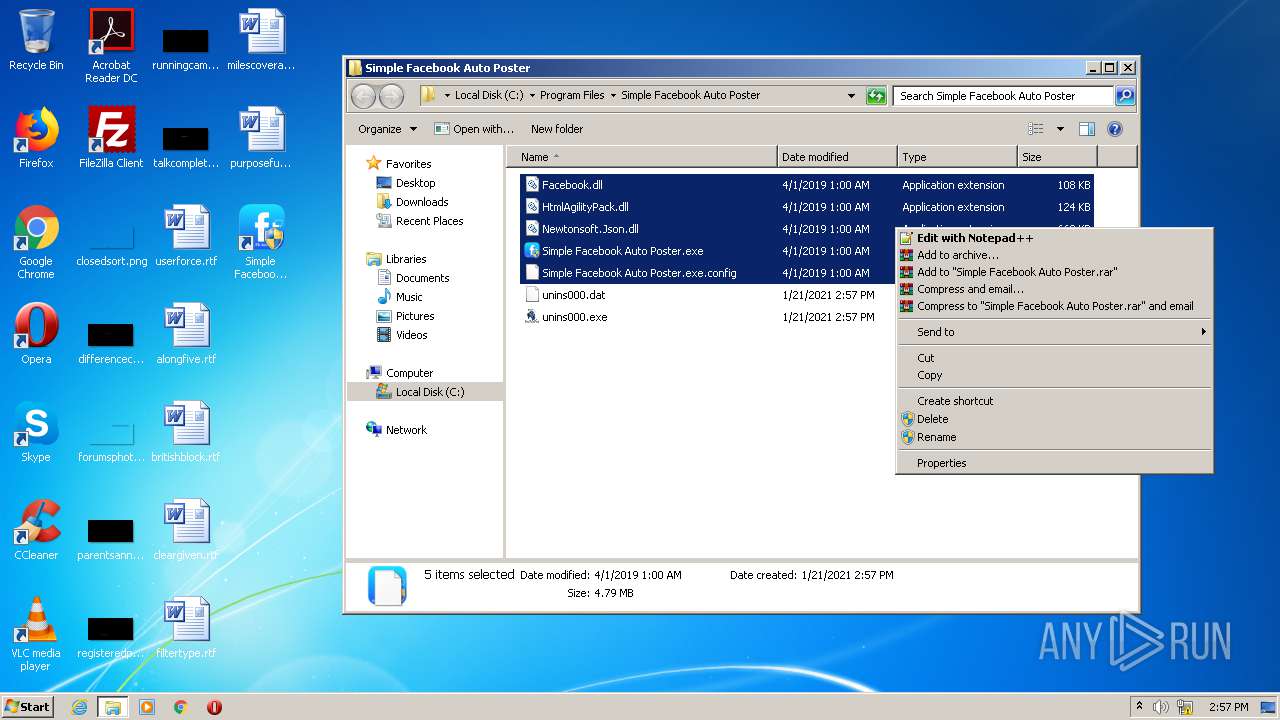The height and width of the screenshot is (720, 1280).
Task: Open CCleaner desktop shortcut
Action: 36,530
